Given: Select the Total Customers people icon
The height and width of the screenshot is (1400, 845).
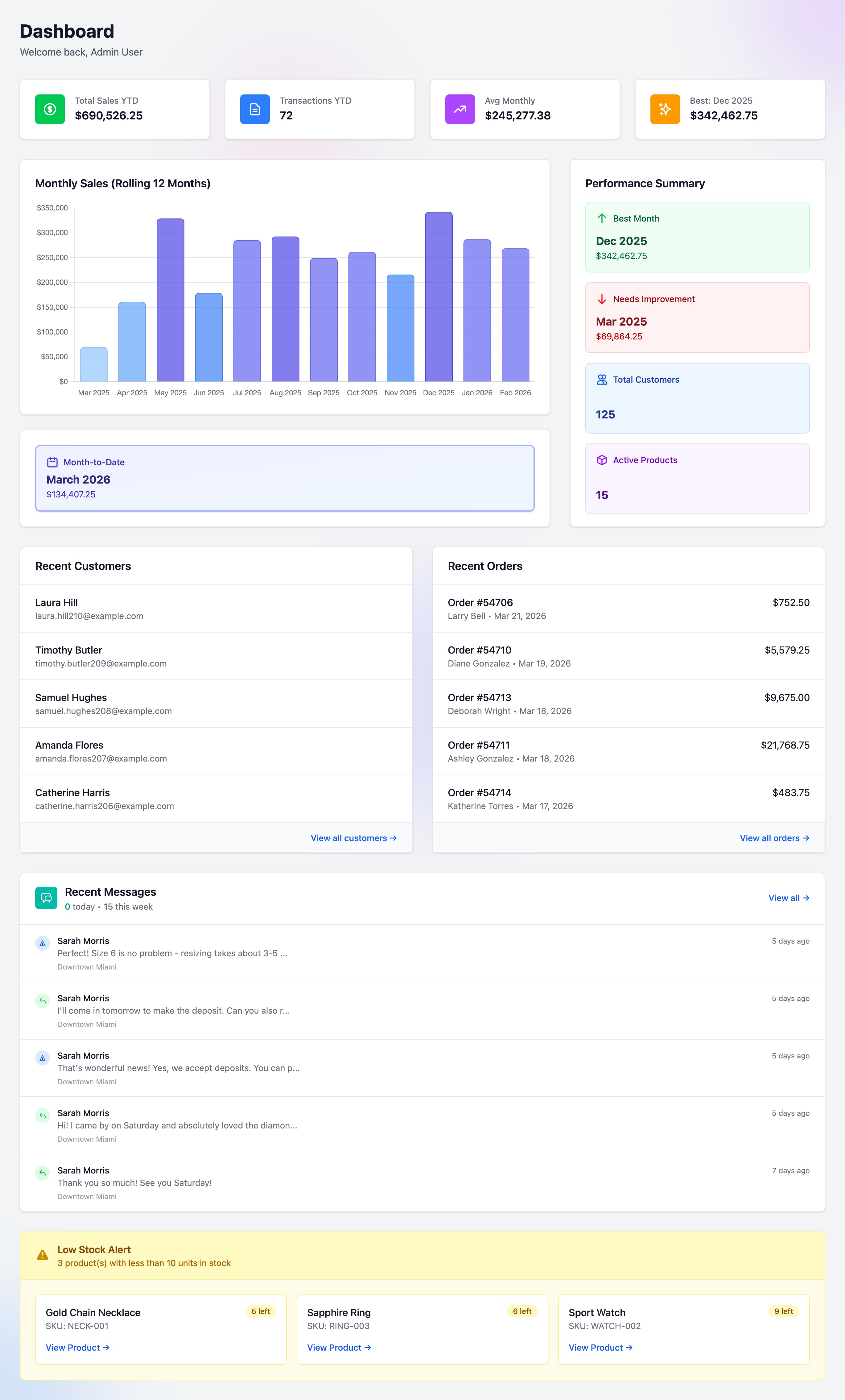Looking at the screenshot, I should [601, 380].
